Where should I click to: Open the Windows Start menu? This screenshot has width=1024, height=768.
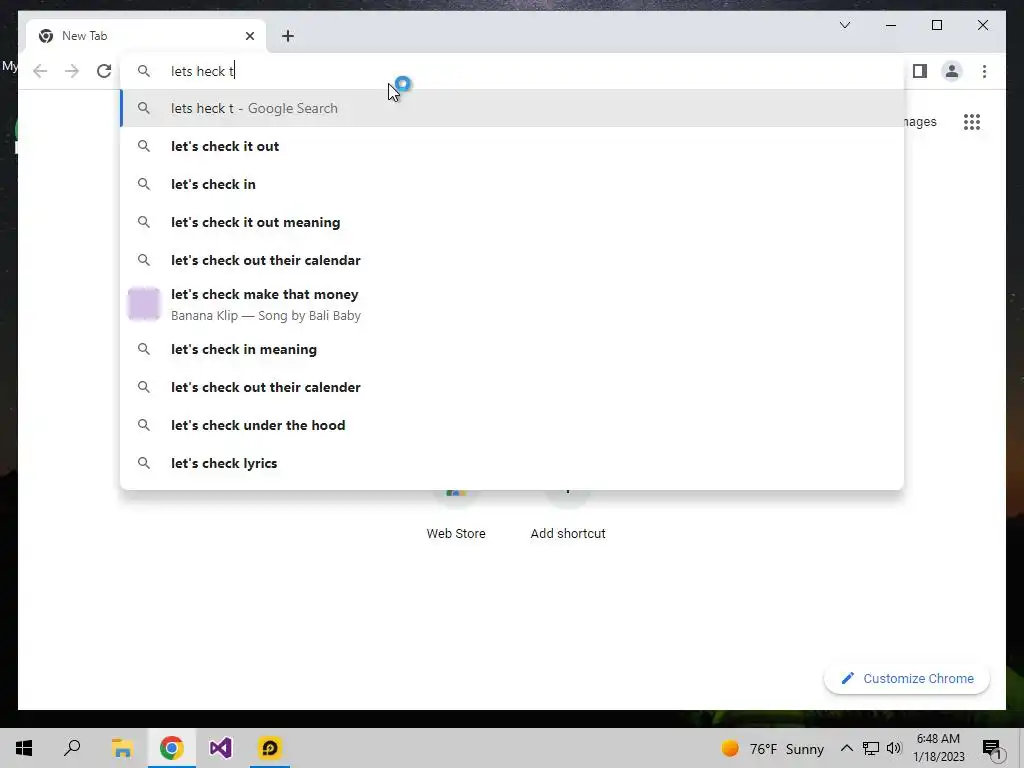tap(24, 748)
